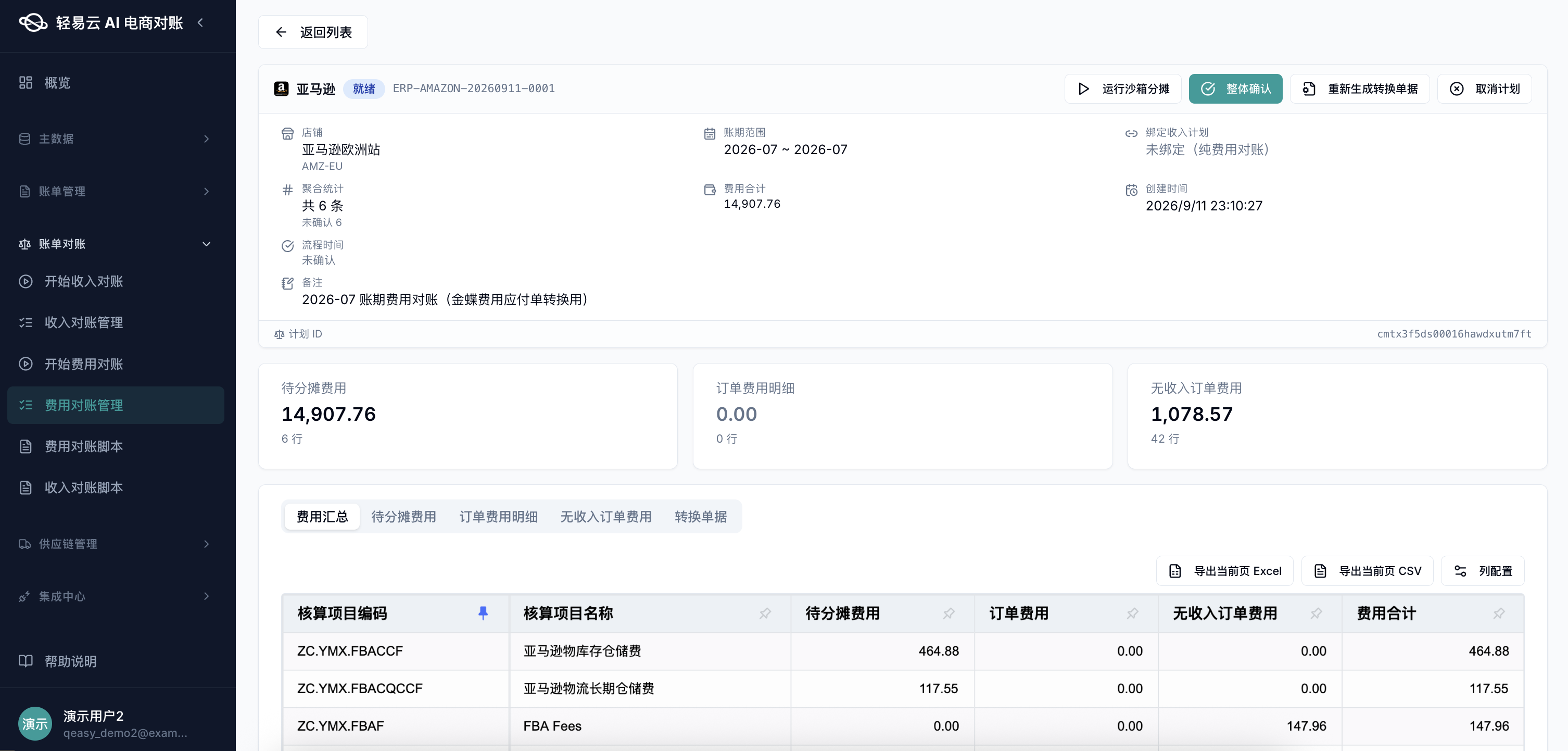Image resolution: width=1568 pixels, height=751 pixels.
Task: Unpin the 核算项目编码 column
Action: [x=483, y=614]
